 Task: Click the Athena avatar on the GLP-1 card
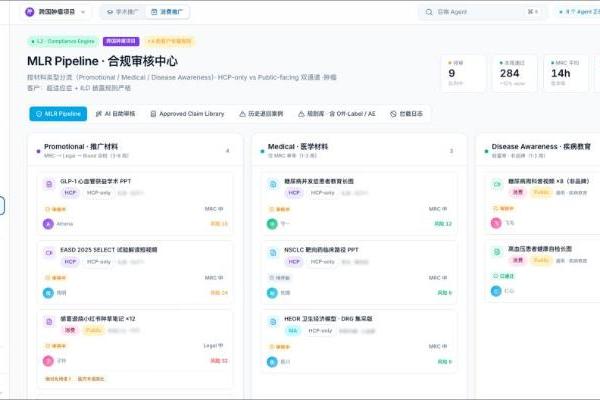click(x=48, y=224)
